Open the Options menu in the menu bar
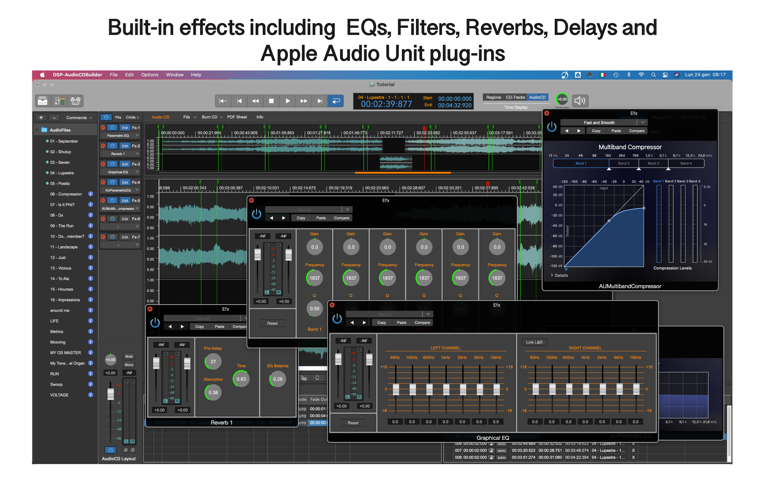Viewport: 765px width, 478px height. point(149,75)
